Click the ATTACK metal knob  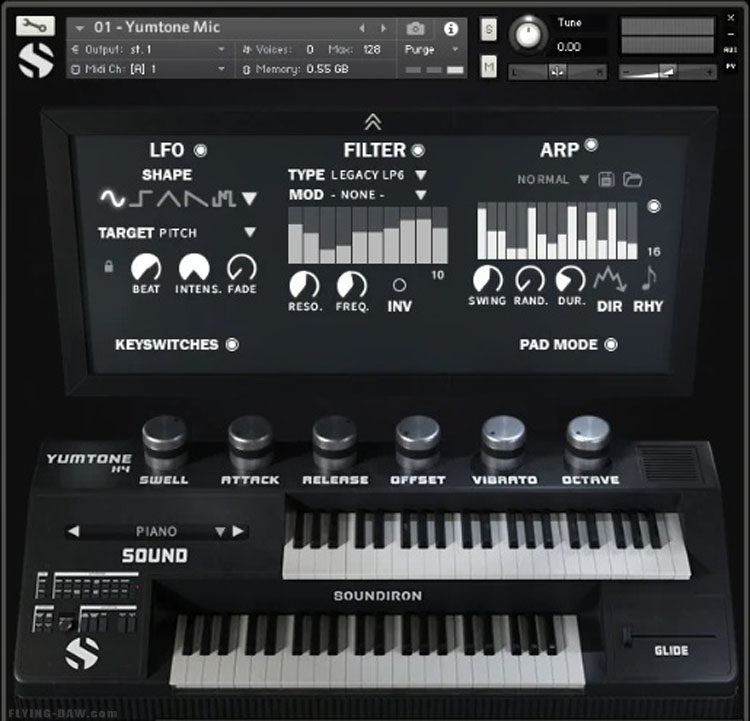click(x=250, y=435)
